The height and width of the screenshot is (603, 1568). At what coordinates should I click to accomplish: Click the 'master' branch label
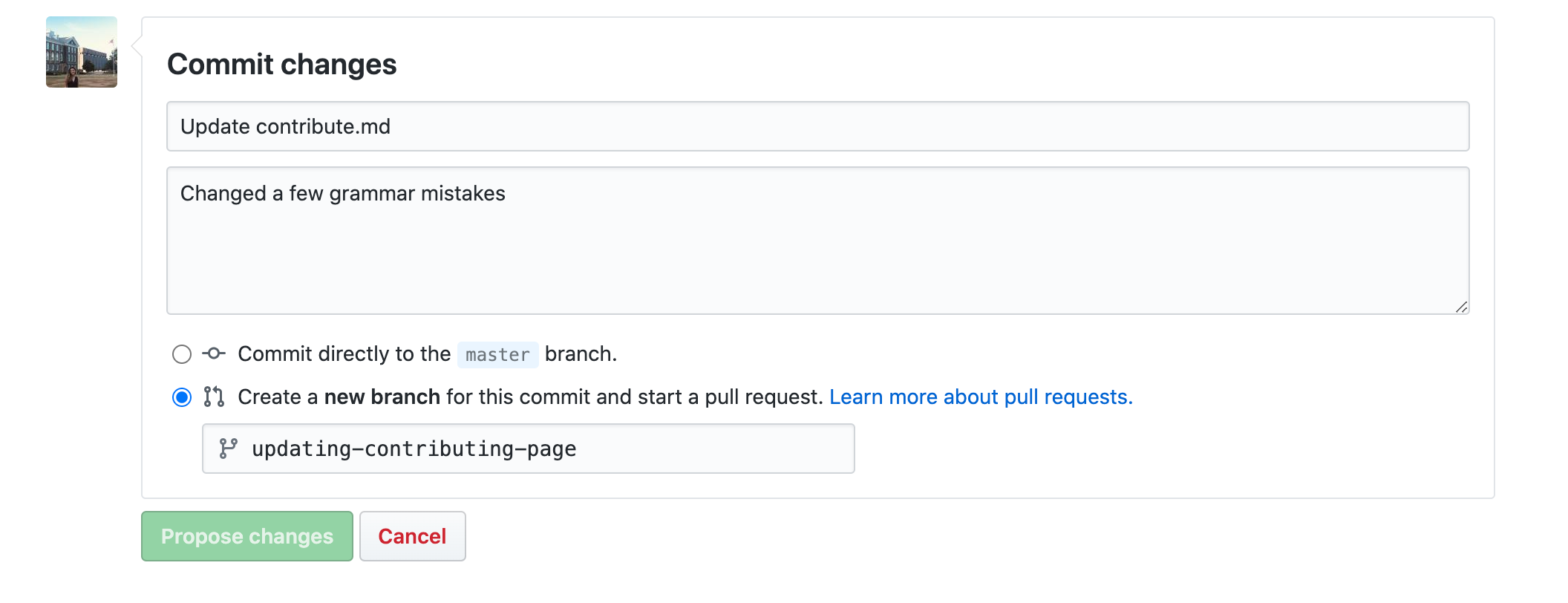coord(497,355)
